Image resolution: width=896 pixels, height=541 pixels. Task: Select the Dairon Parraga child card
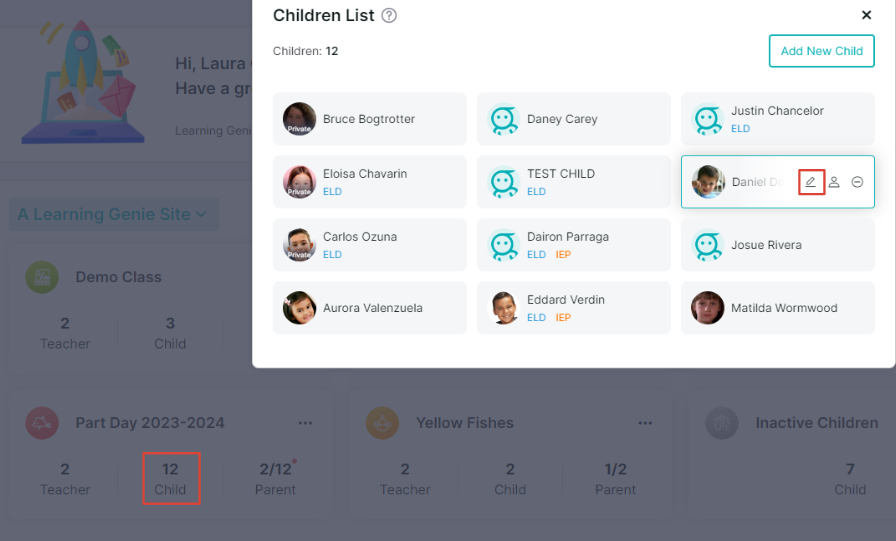574,245
